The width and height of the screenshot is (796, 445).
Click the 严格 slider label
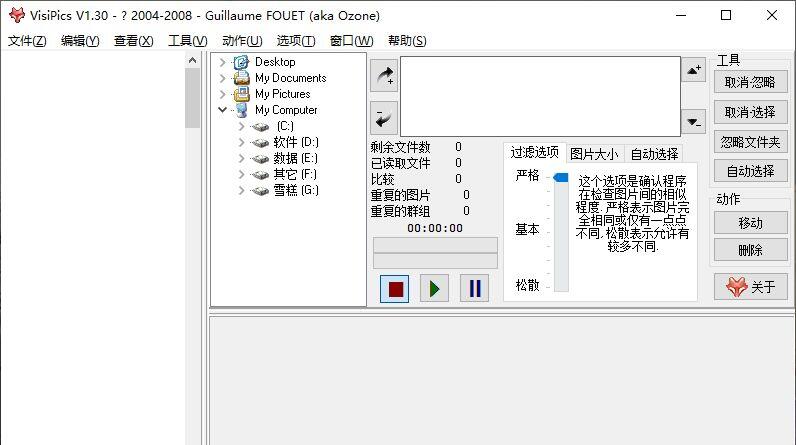pos(527,176)
